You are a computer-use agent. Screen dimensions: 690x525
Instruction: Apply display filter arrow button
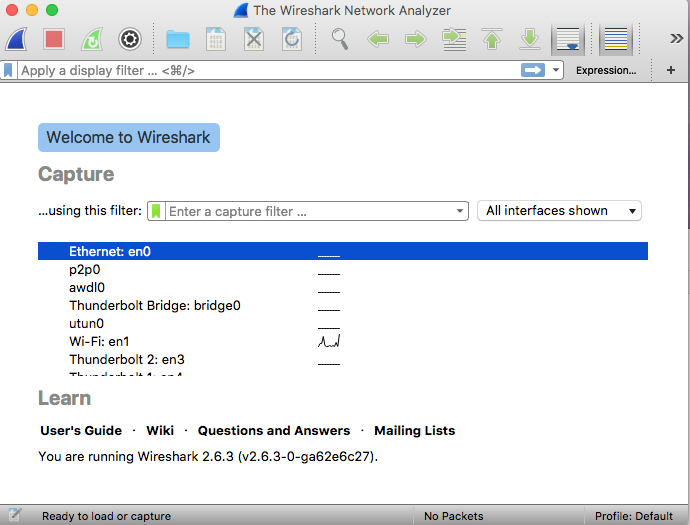(533, 70)
